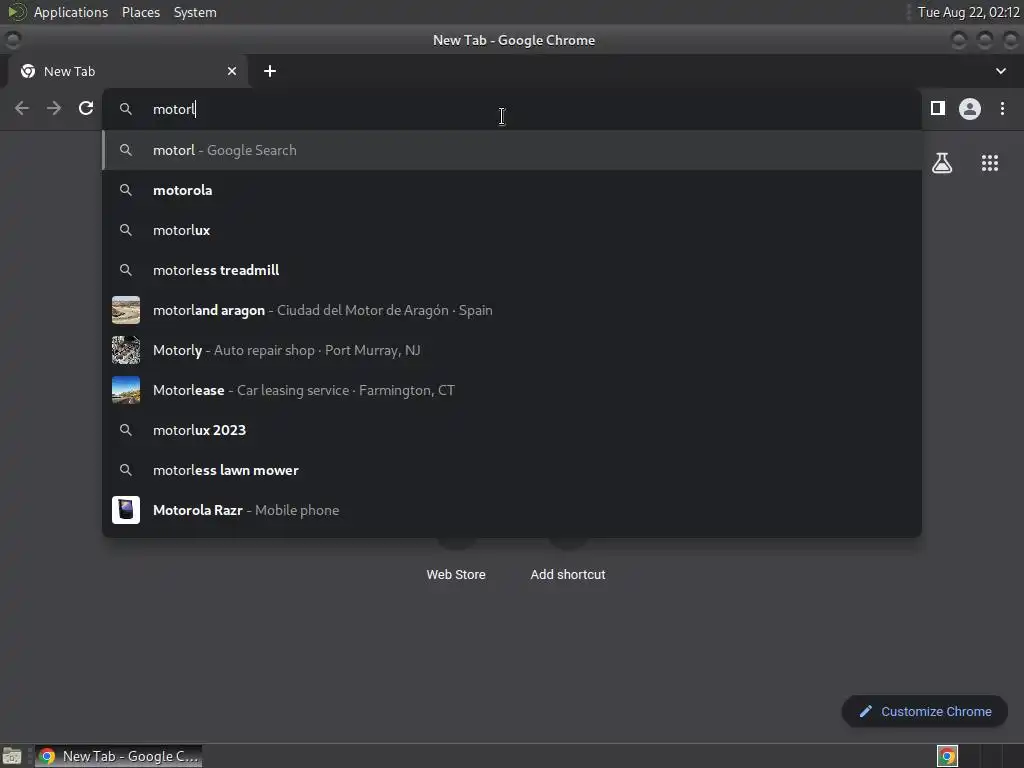Click the Add shortcut label
1024x768 pixels.
pos(568,575)
